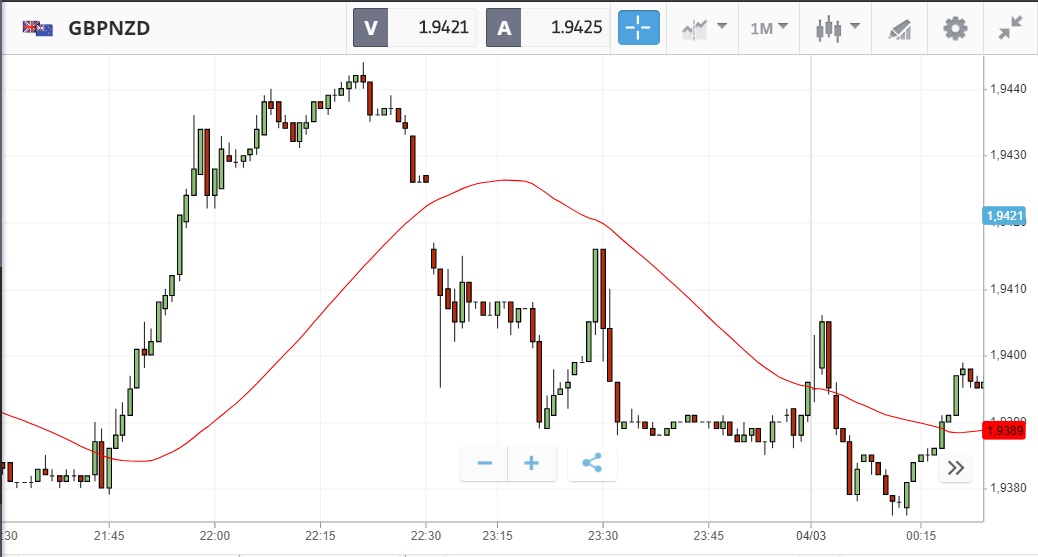The height and width of the screenshot is (557, 1038).
Task: Click the blue 1,9421 price label
Action: (1004, 216)
